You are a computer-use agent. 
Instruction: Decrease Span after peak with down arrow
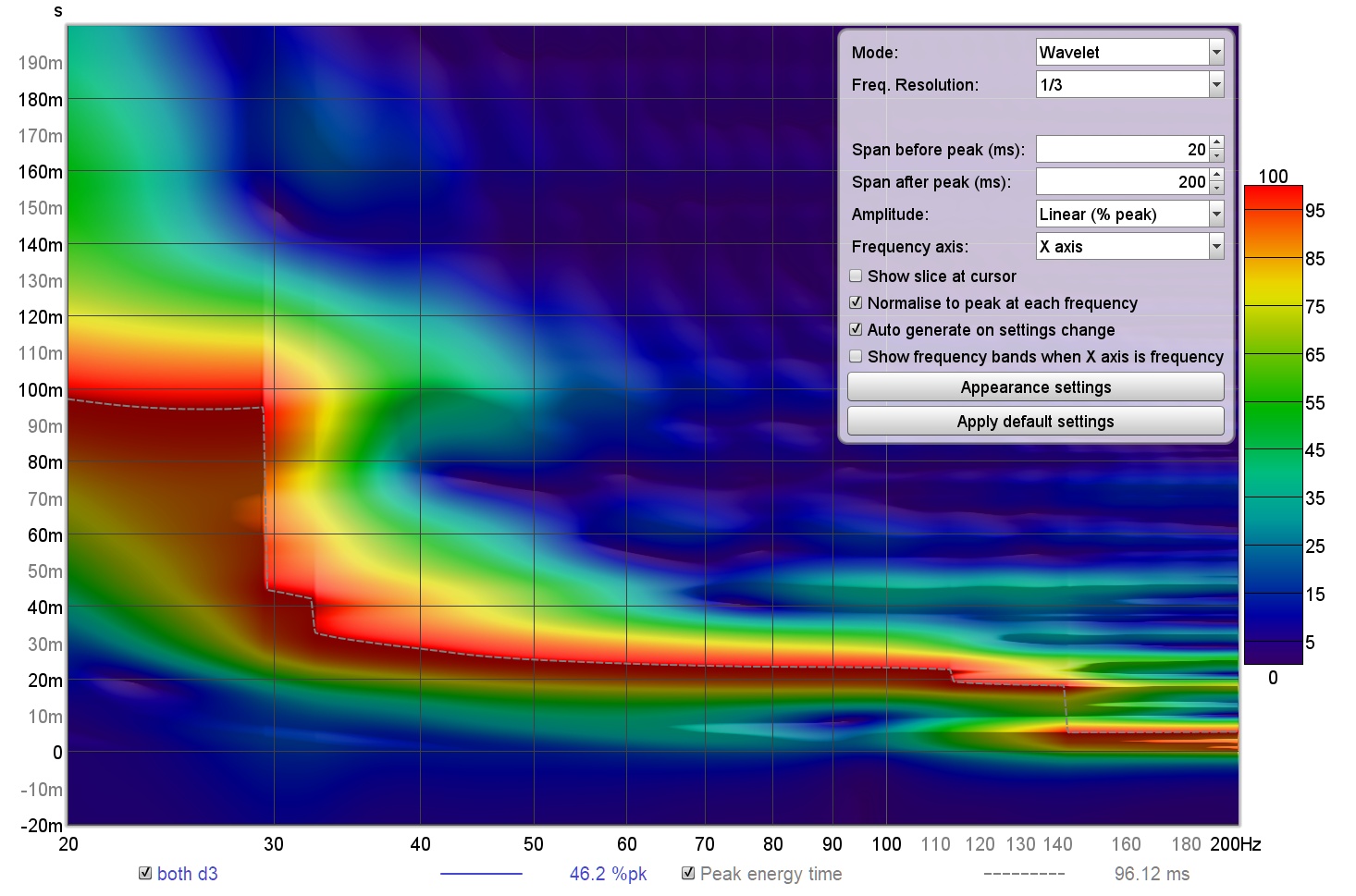(1216, 188)
